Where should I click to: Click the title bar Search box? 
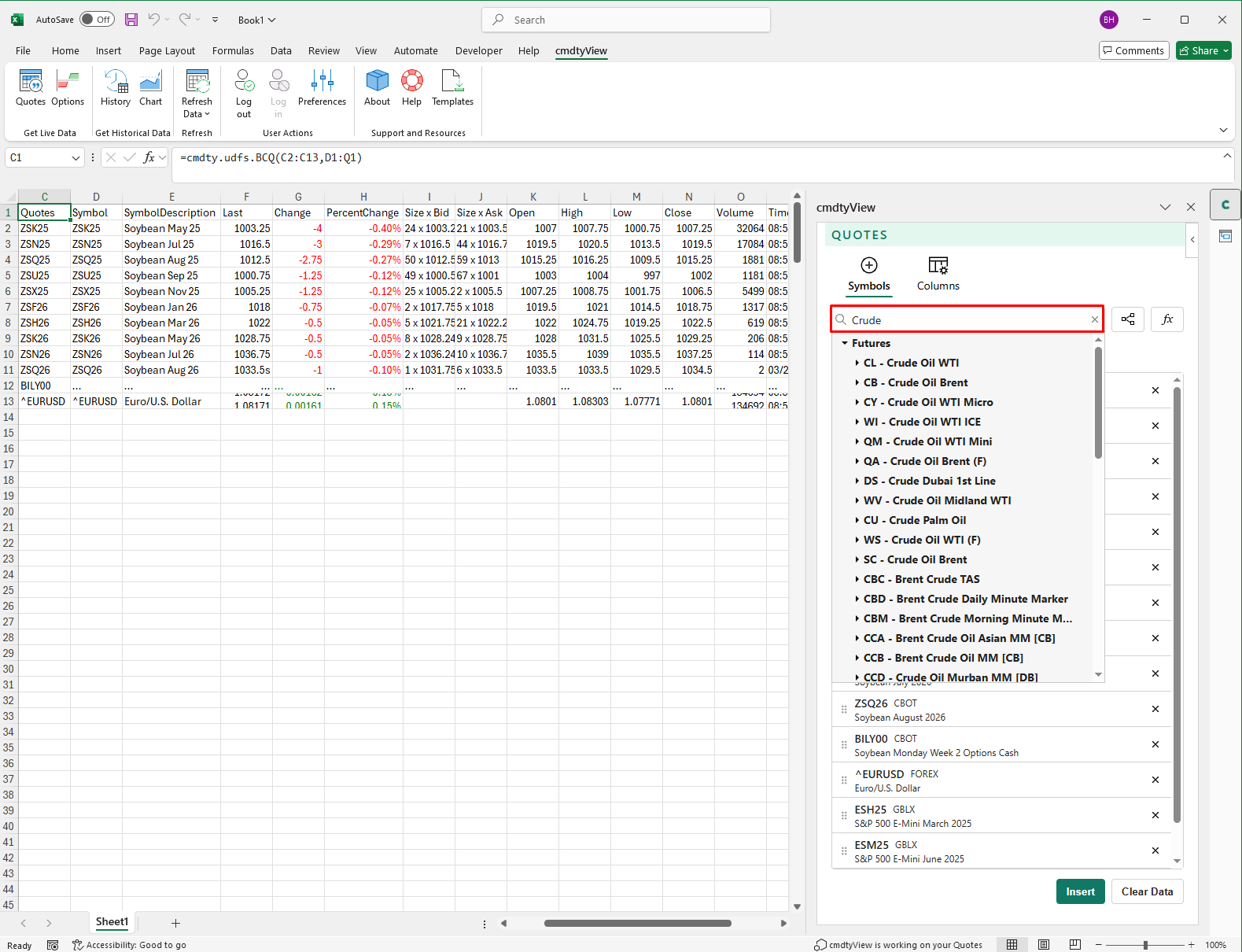pyautogui.click(x=626, y=20)
